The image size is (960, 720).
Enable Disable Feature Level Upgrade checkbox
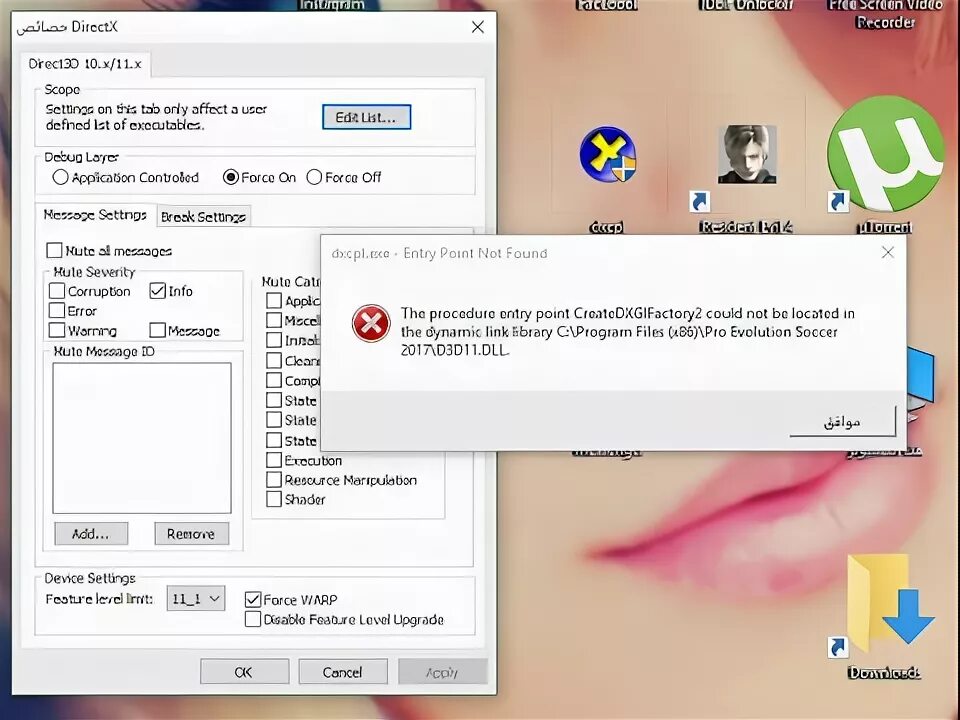pos(253,619)
